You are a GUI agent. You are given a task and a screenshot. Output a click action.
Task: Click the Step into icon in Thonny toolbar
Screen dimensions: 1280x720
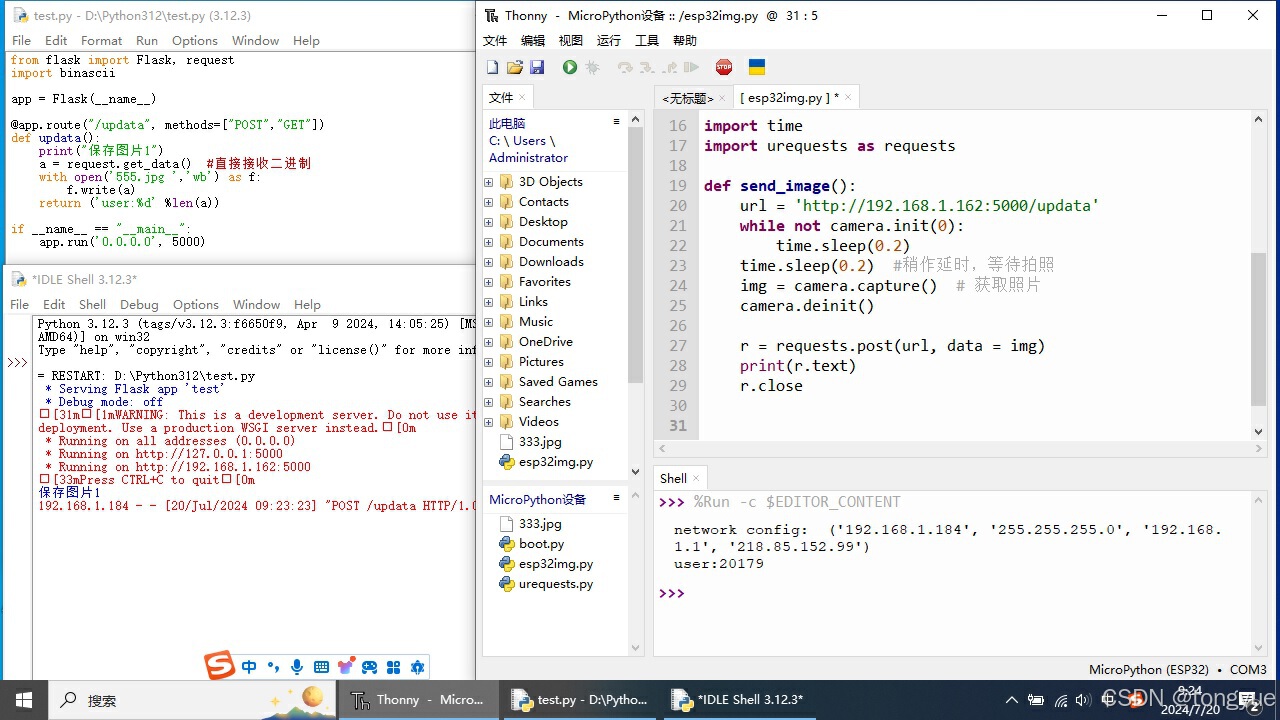pos(647,67)
